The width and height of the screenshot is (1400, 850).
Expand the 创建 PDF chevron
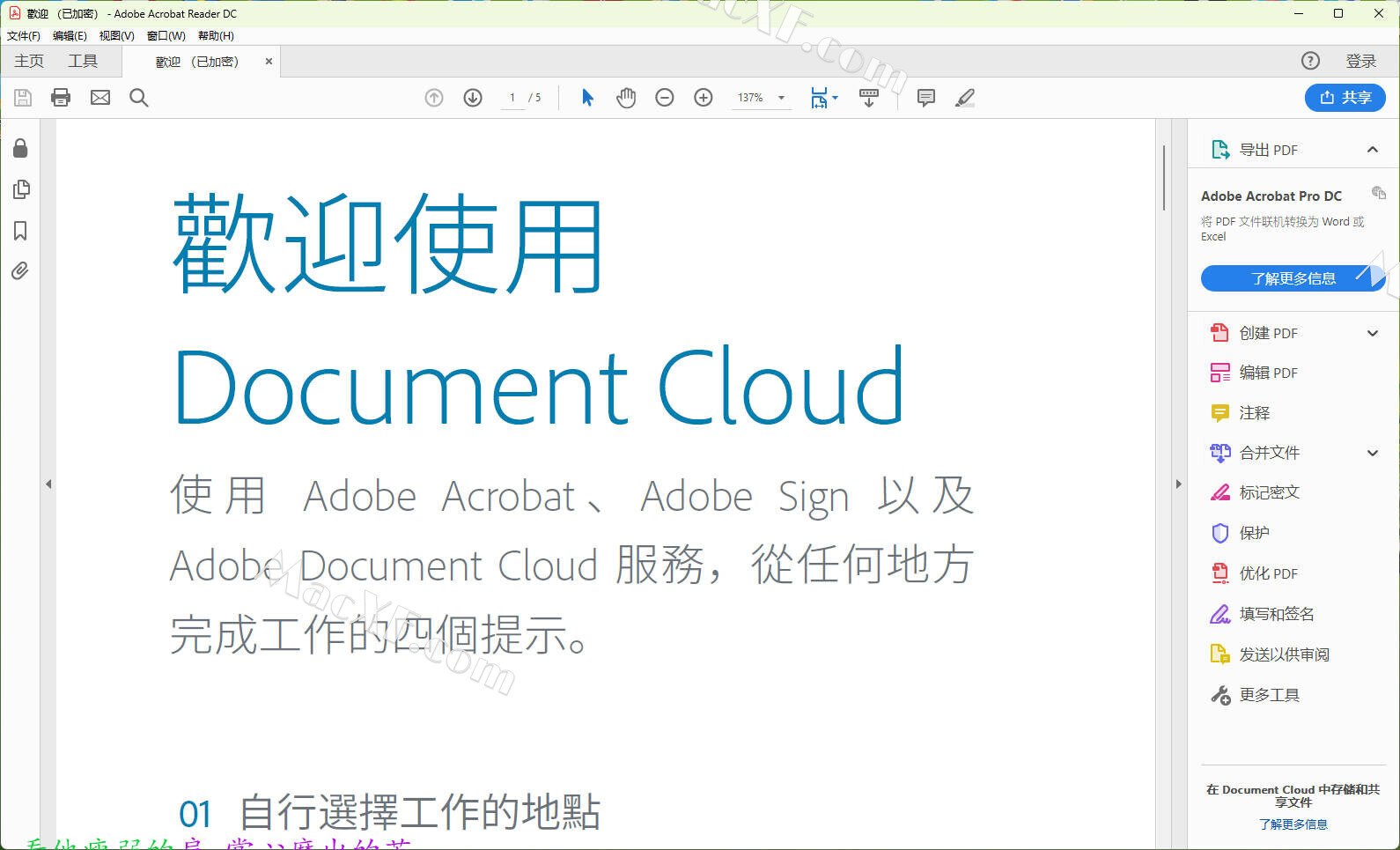[1373, 333]
